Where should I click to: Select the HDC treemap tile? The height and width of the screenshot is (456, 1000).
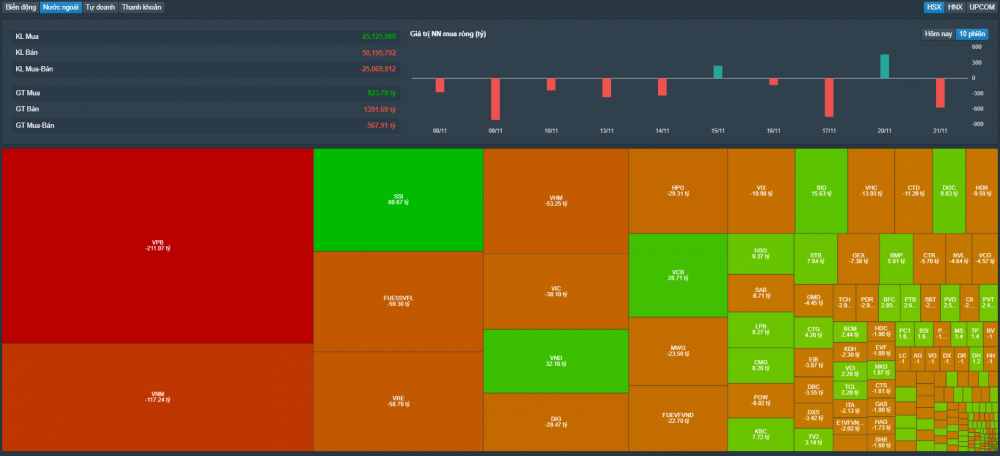point(881,331)
